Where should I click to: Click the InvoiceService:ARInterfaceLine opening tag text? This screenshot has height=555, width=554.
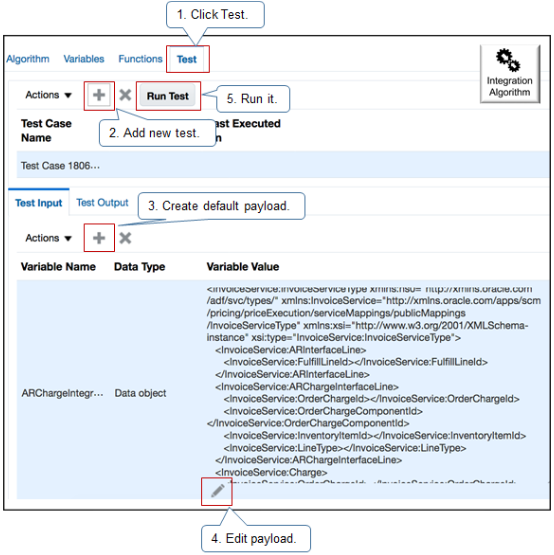(291, 350)
